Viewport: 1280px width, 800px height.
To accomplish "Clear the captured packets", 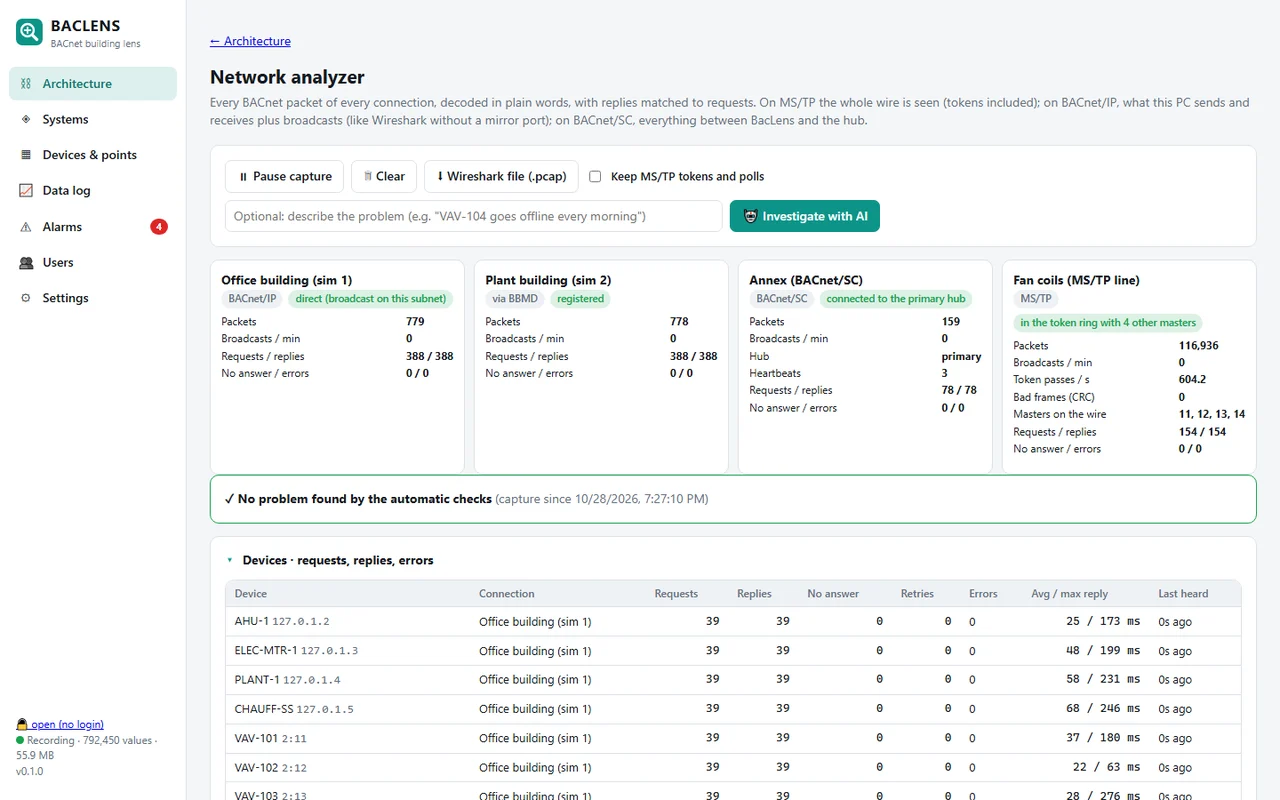I will (x=384, y=176).
